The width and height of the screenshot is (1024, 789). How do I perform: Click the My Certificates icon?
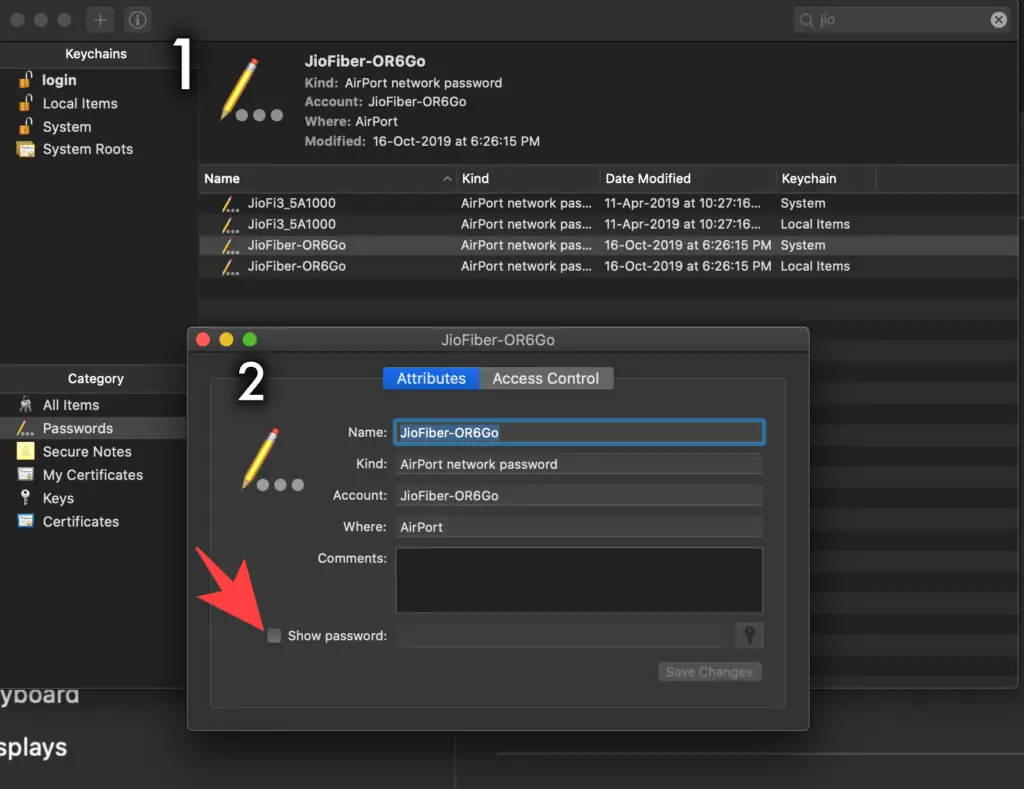[25, 475]
